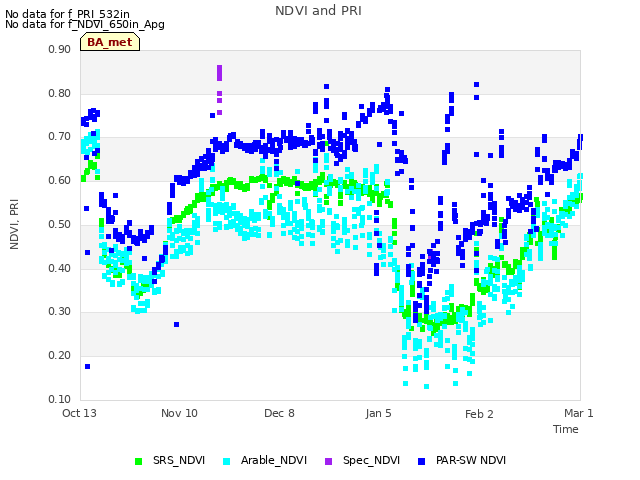The image size is (640, 480).
Task: Click the 0.50 y-axis tick label
Action: tap(59, 224)
